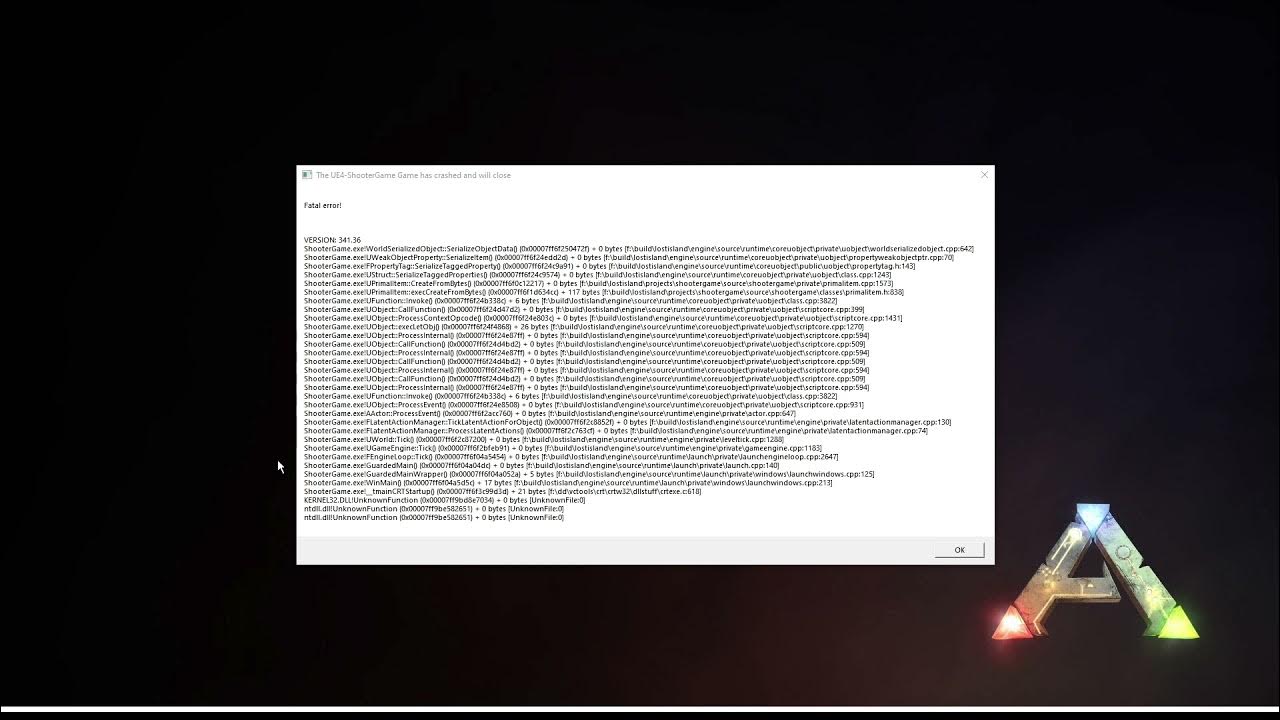Click the KERNEL32.DLL!UnknownFunction line
Viewport: 1280px width, 720px height.
(445, 500)
